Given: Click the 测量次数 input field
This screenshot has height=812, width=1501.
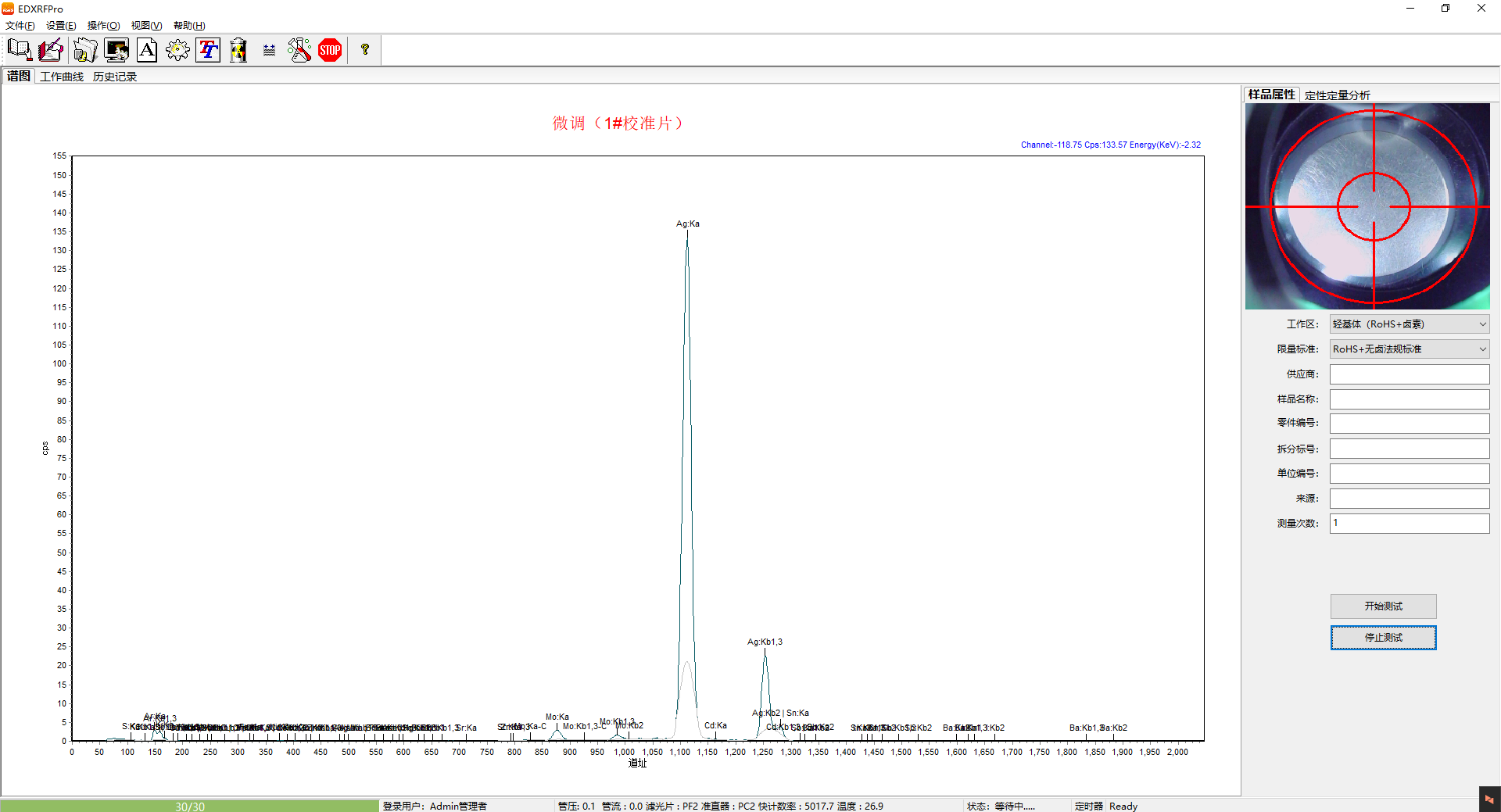Looking at the screenshot, I should tap(1410, 524).
